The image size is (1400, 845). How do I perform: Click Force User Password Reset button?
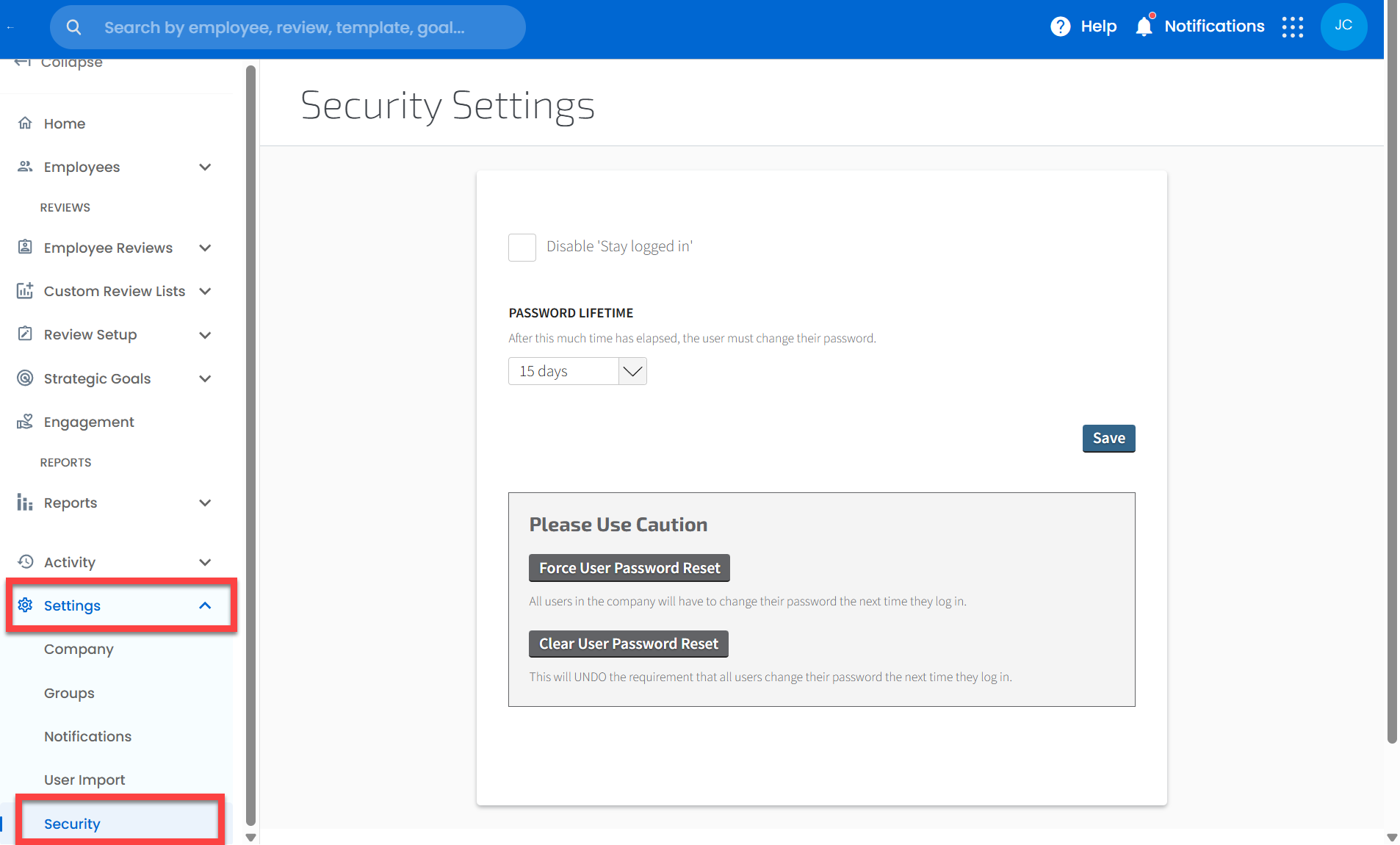(629, 568)
